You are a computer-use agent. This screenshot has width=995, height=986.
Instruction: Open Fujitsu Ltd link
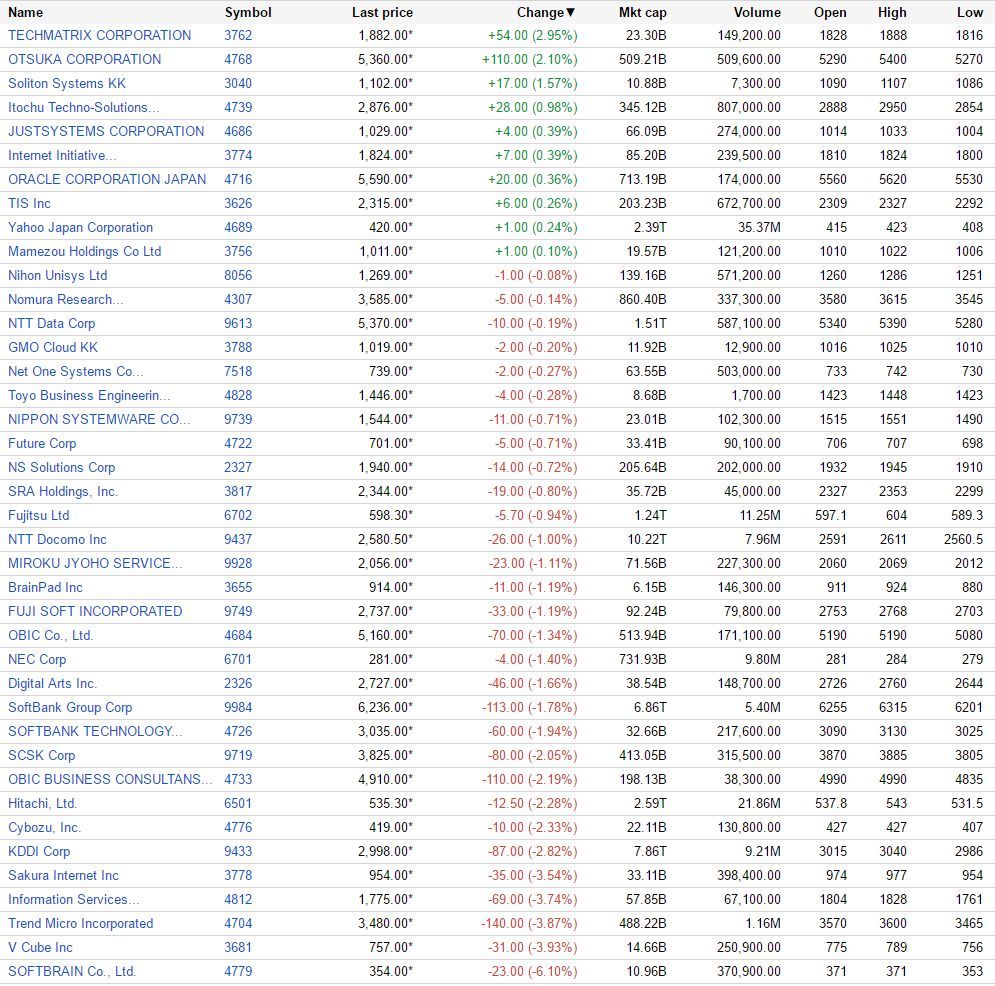pyautogui.click(x=39, y=516)
